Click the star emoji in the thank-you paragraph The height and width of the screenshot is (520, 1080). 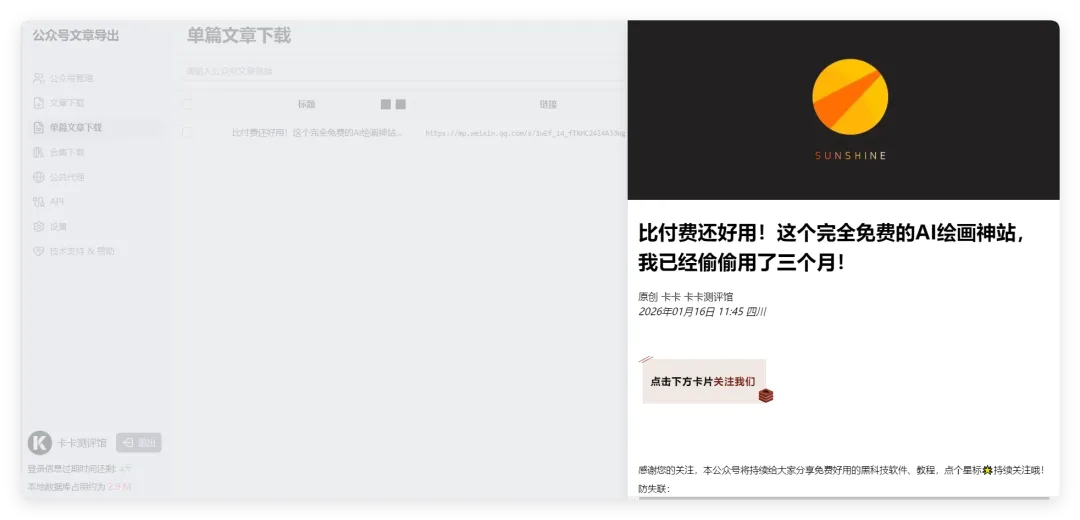[987, 470]
